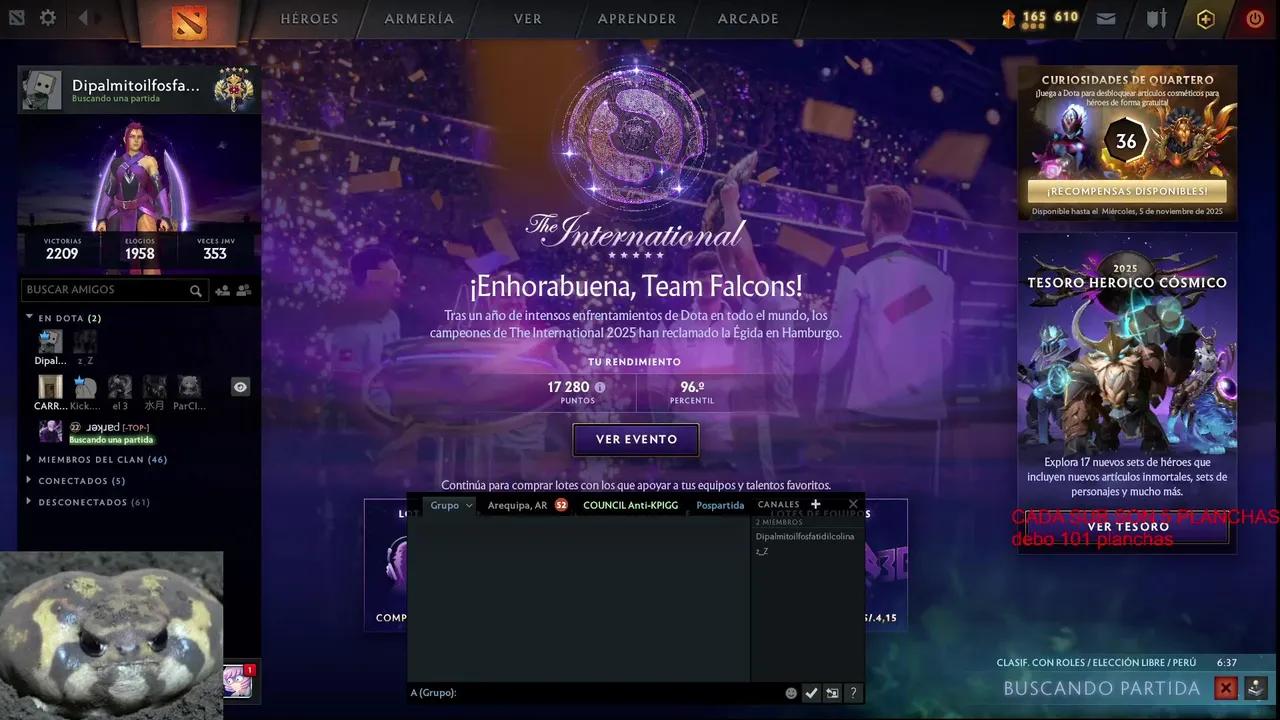Screen dimensions: 1280x720
Task: Click the ELOGIOS 1958 stat
Action: click(139, 249)
